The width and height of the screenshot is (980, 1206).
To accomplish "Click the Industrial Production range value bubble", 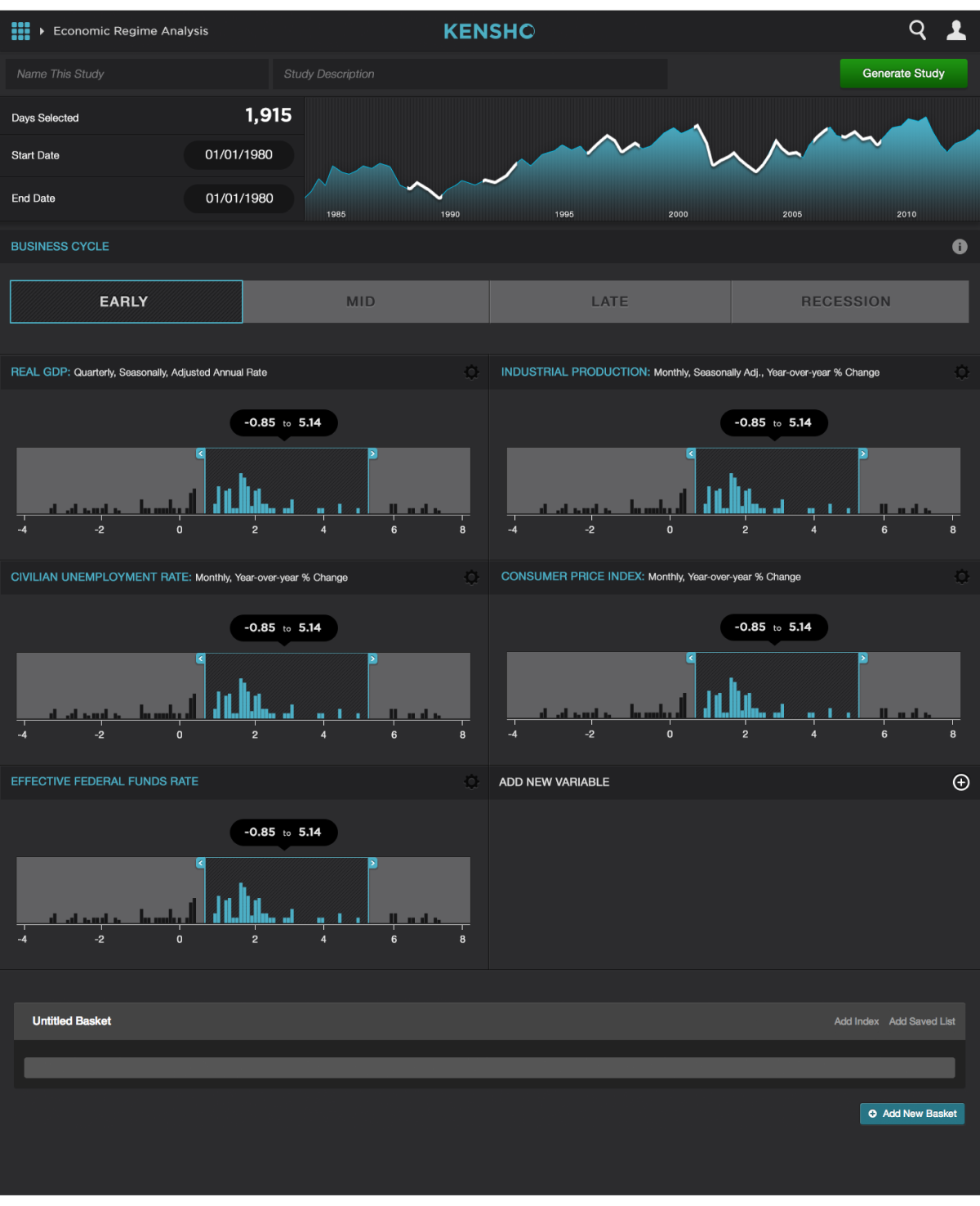I will pos(774,423).
